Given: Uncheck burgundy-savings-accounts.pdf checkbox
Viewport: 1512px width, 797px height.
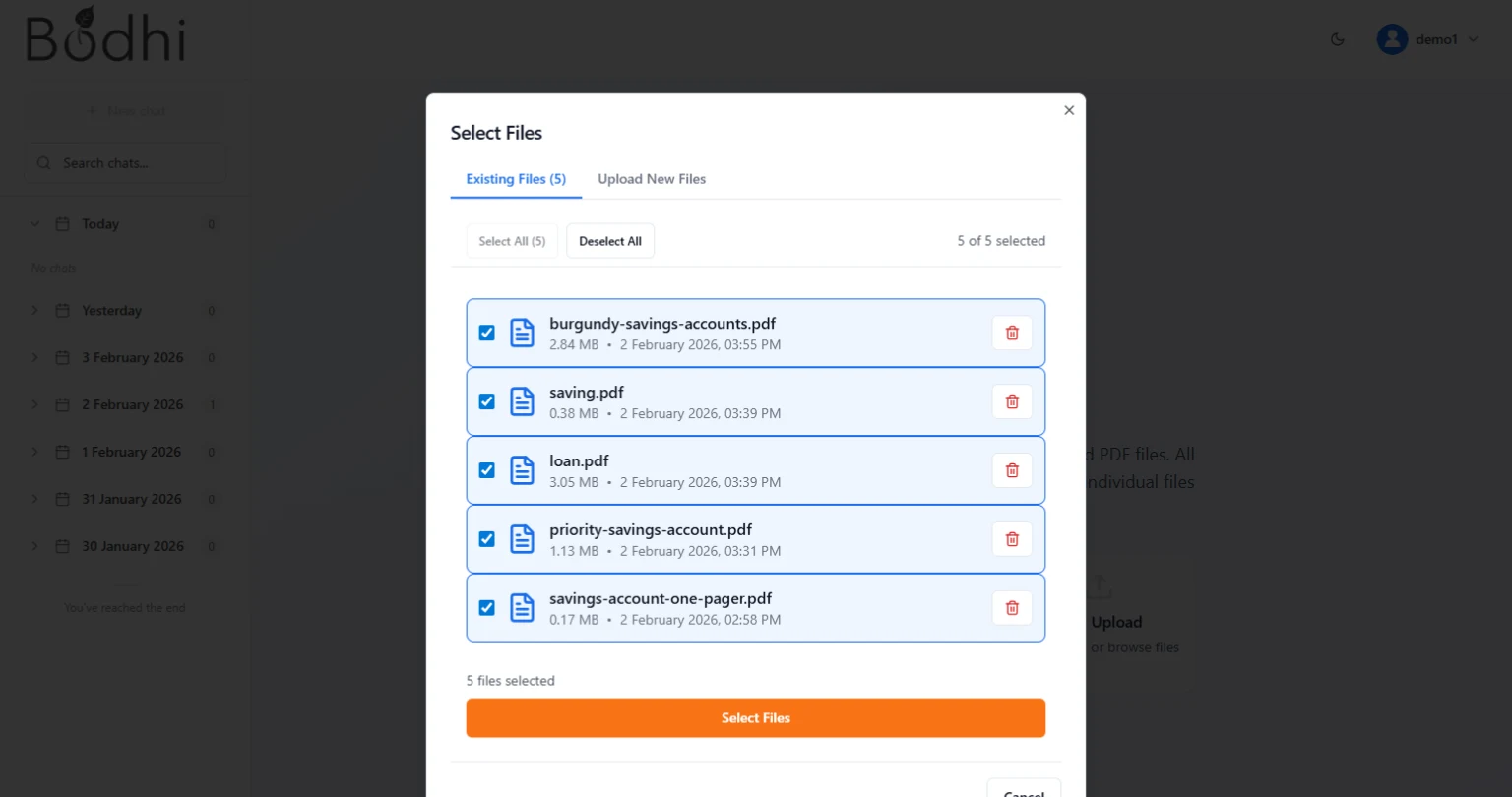Looking at the screenshot, I should (x=486, y=333).
